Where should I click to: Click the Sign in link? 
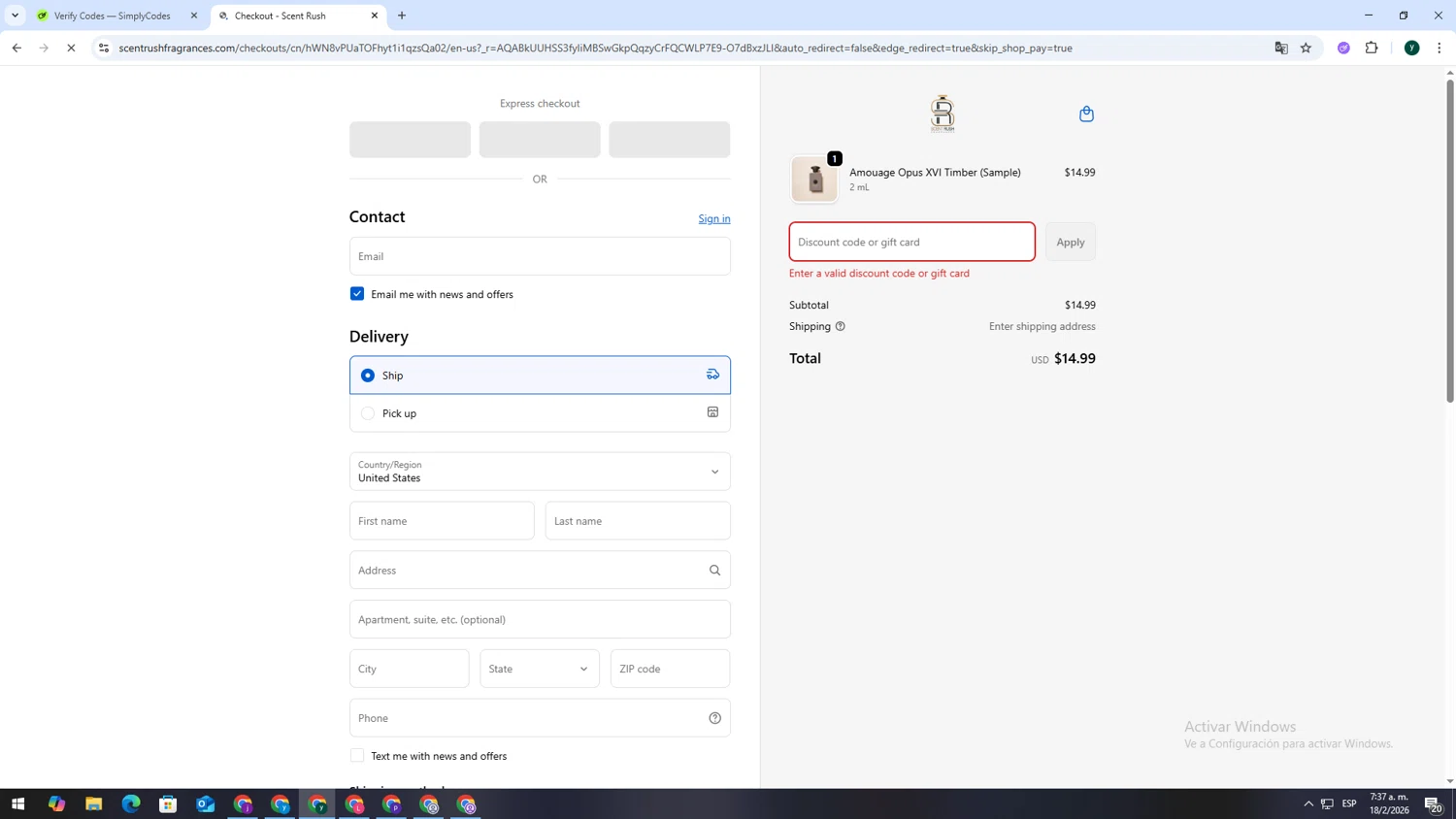click(x=714, y=218)
